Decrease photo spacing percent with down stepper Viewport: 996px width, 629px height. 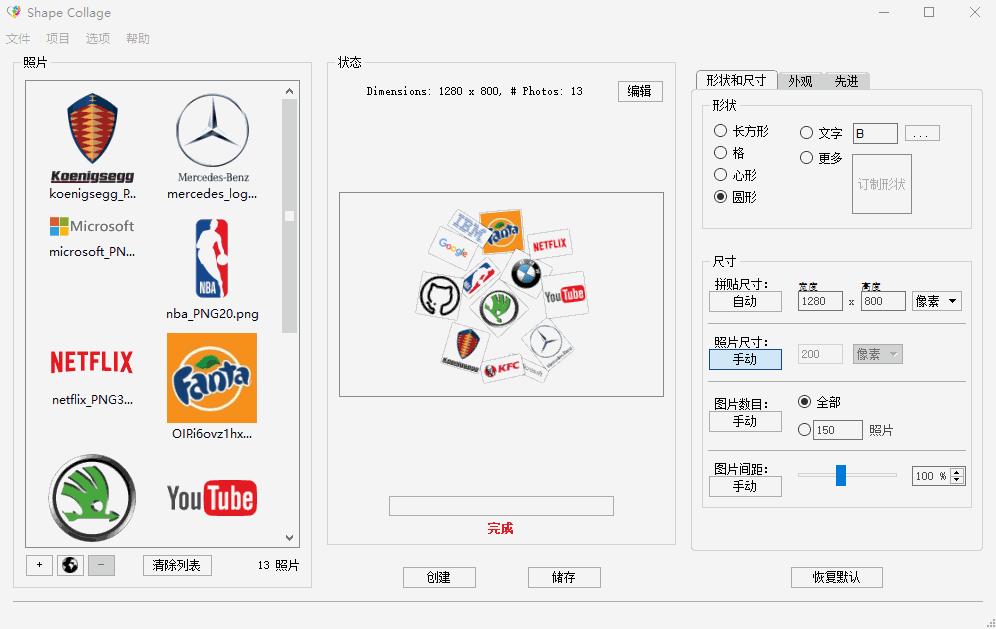tap(957, 480)
